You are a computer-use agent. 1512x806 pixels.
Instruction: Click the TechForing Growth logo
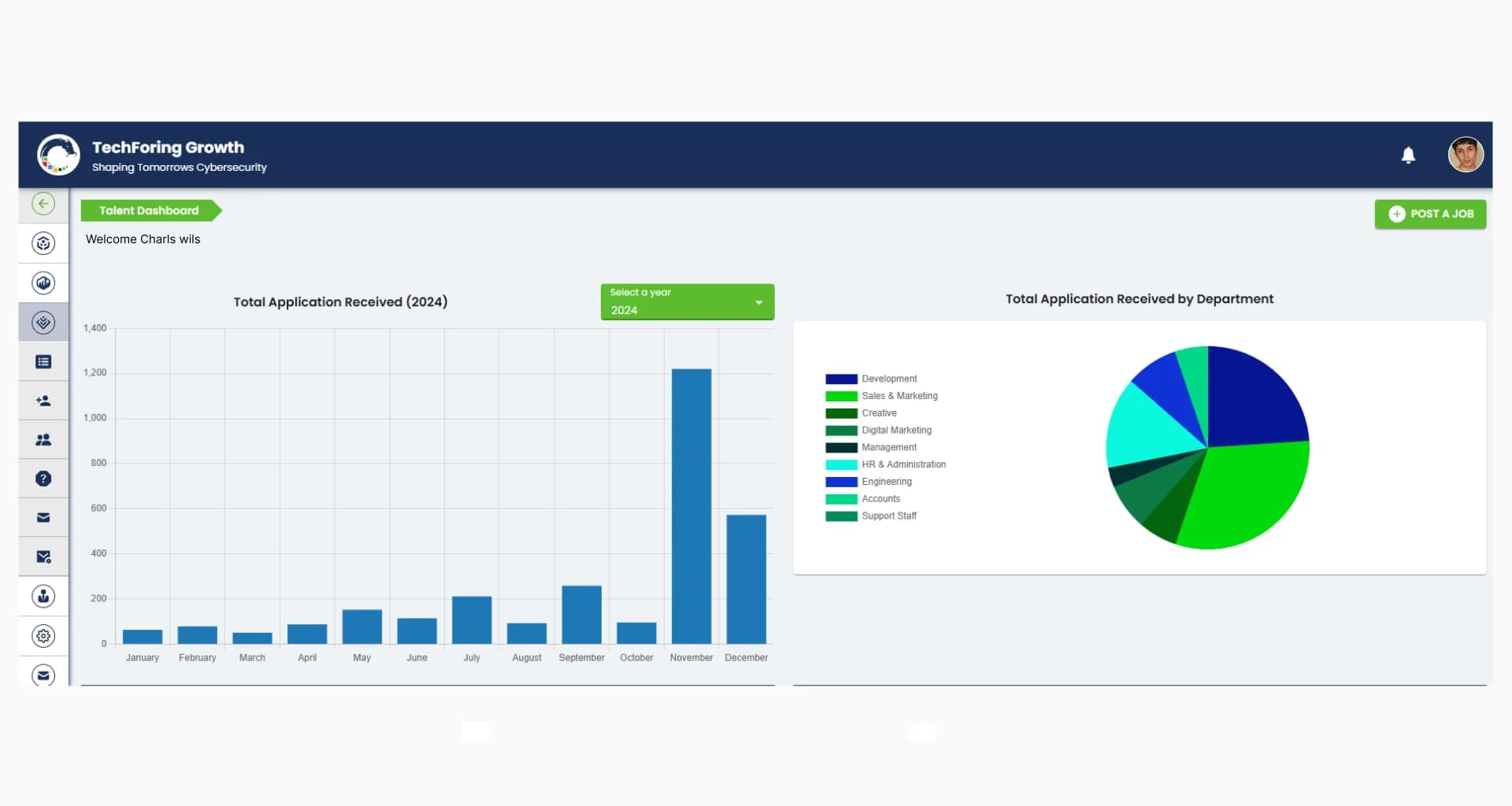(58, 154)
